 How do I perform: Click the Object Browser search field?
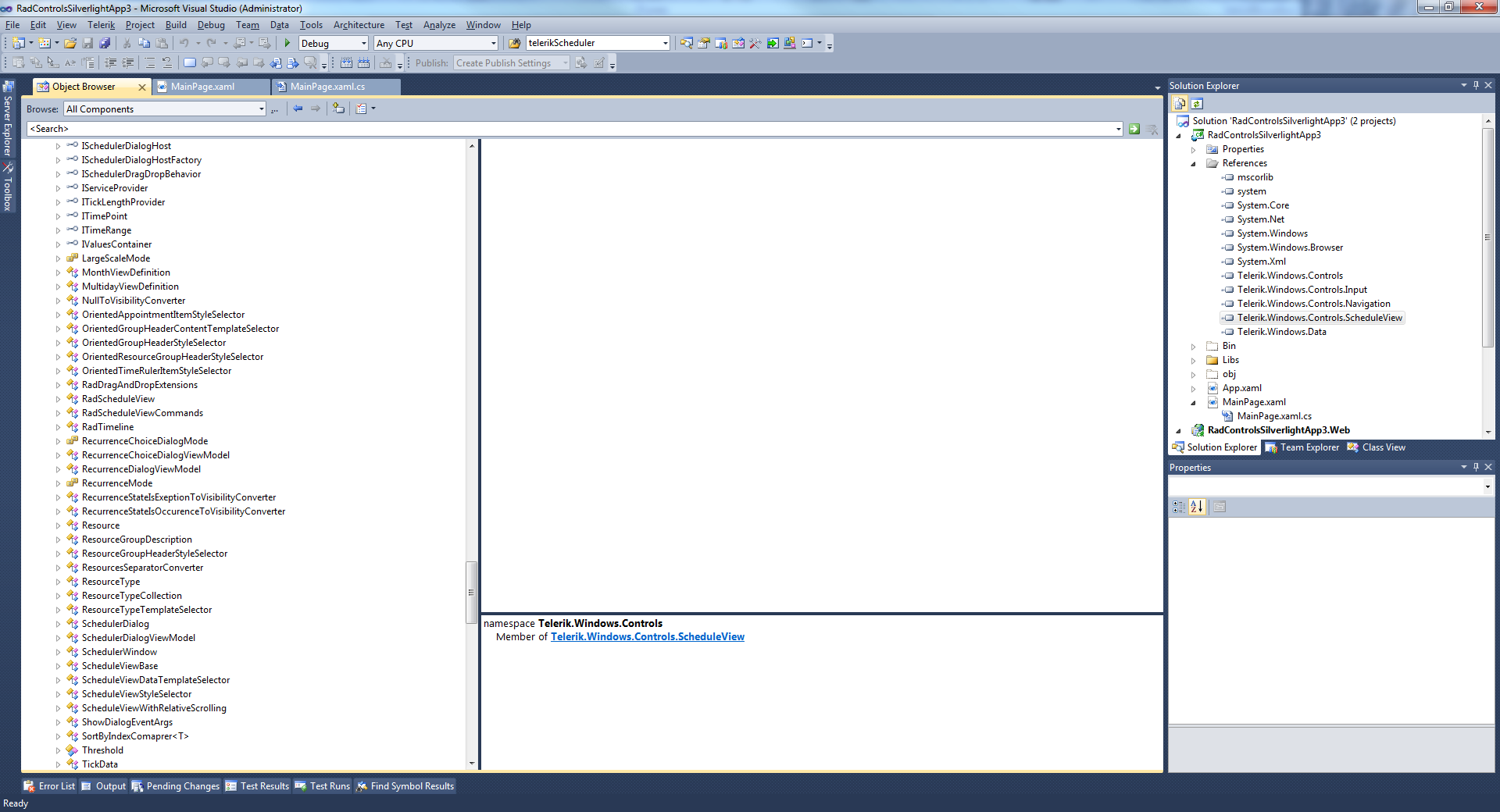(574, 129)
